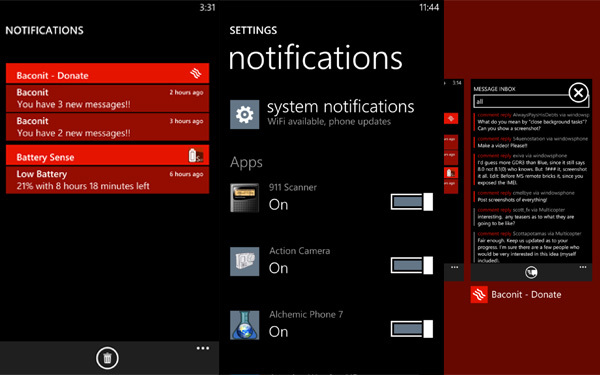Tap the Baconit icon below the app card

(479, 295)
